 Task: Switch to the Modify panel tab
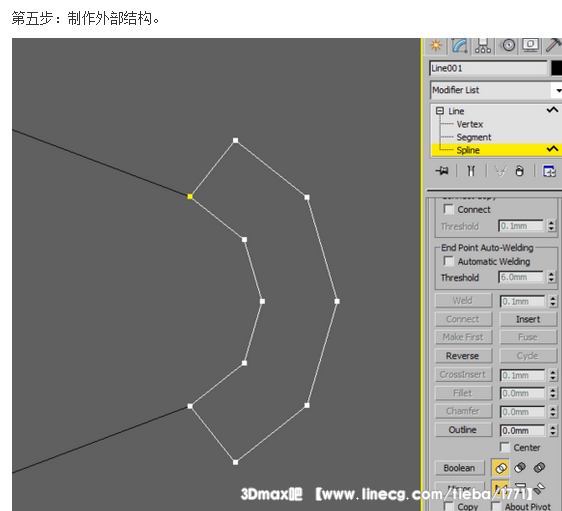point(459,46)
